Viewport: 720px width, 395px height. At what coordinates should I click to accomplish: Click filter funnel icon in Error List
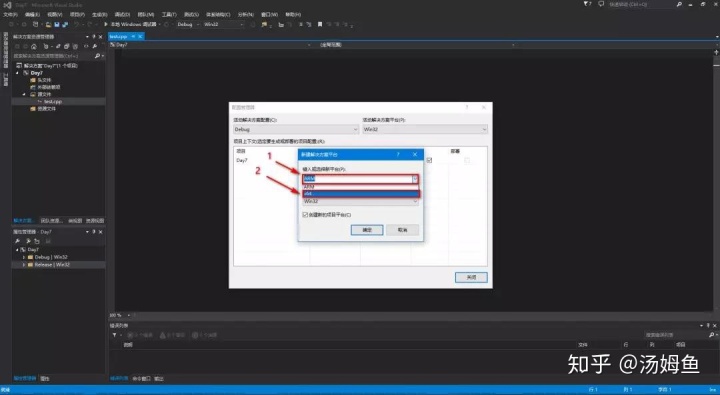(114, 335)
